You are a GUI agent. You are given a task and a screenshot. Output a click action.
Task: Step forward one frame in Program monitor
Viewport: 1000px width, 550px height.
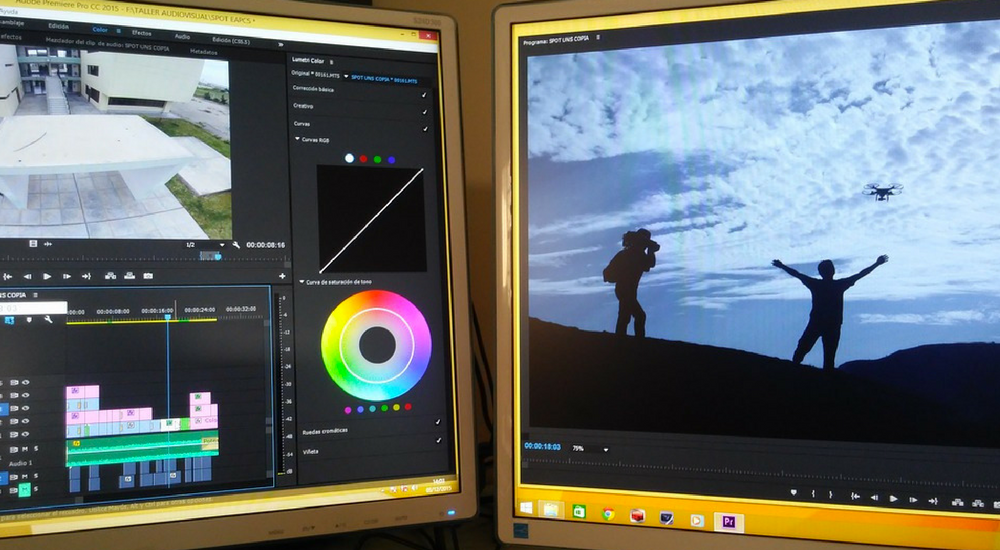tap(912, 497)
